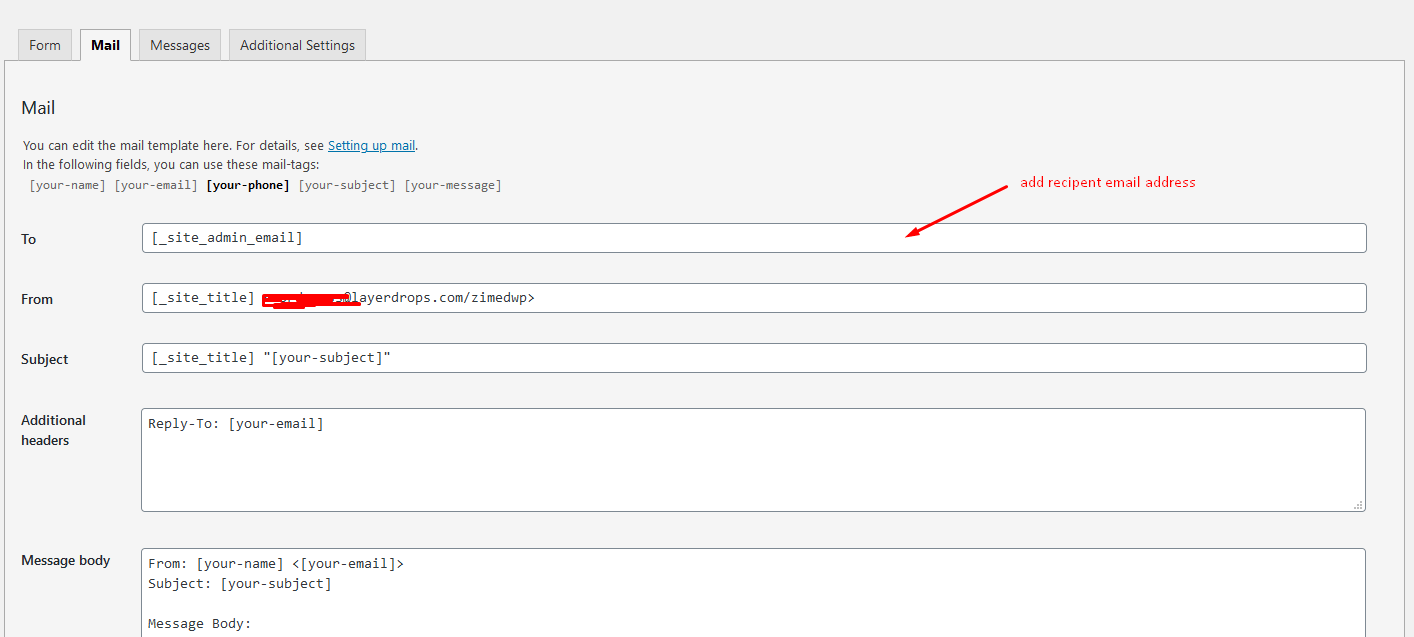Click the Additional headers resize handle
The image size is (1414, 637).
1358,505
